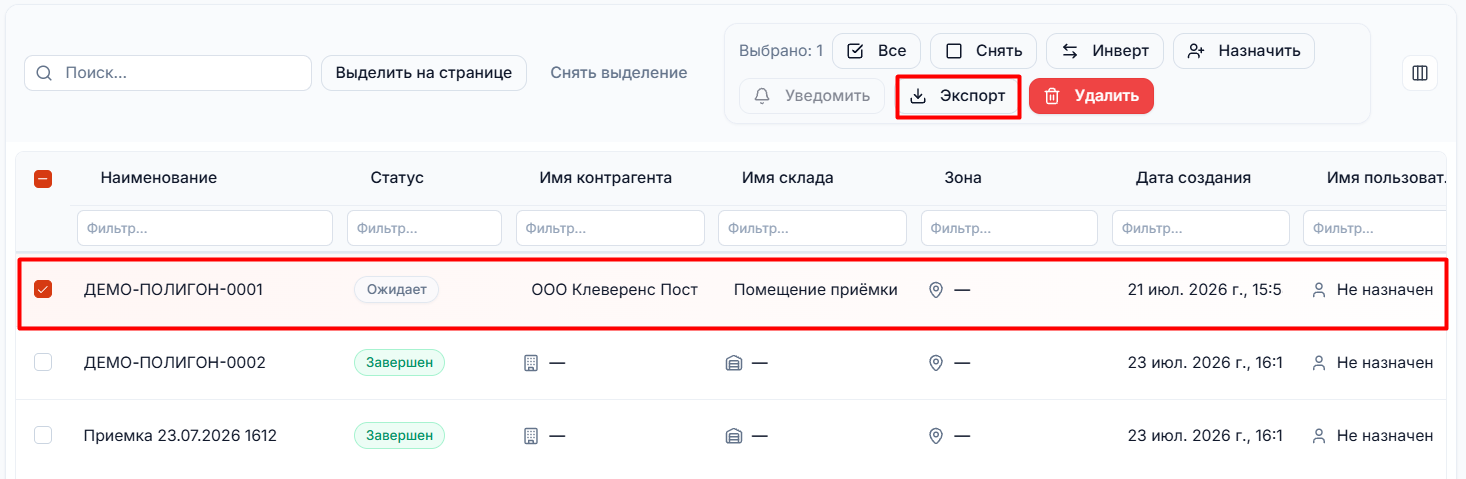Click the Выбрано: 1 counter label
The height and width of the screenshot is (479, 1466).
click(781, 51)
